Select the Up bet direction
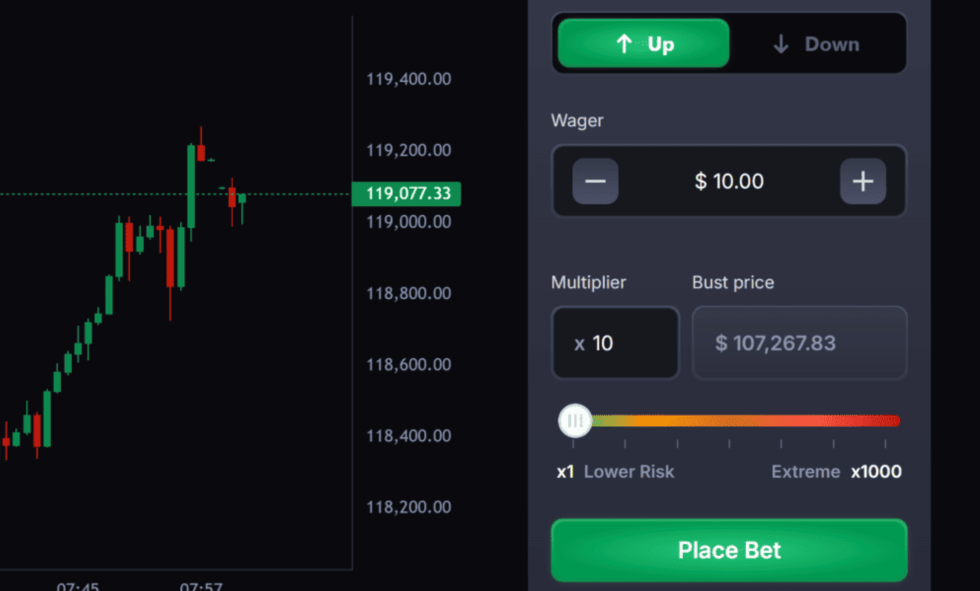Image resolution: width=980 pixels, height=591 pixels. click(x=643, y=44)
